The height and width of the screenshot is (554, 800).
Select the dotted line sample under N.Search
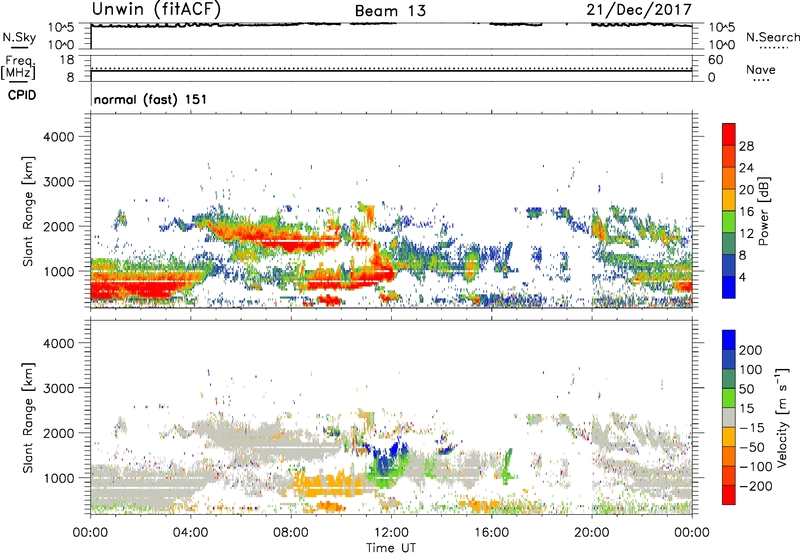point(774,48)
